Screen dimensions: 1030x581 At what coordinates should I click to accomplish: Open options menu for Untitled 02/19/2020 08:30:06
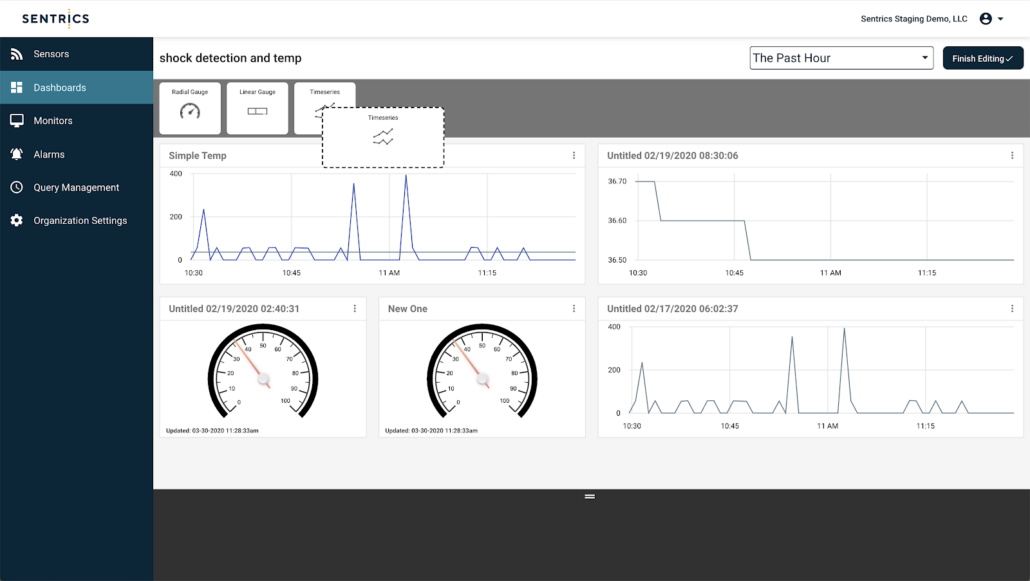1012,156
